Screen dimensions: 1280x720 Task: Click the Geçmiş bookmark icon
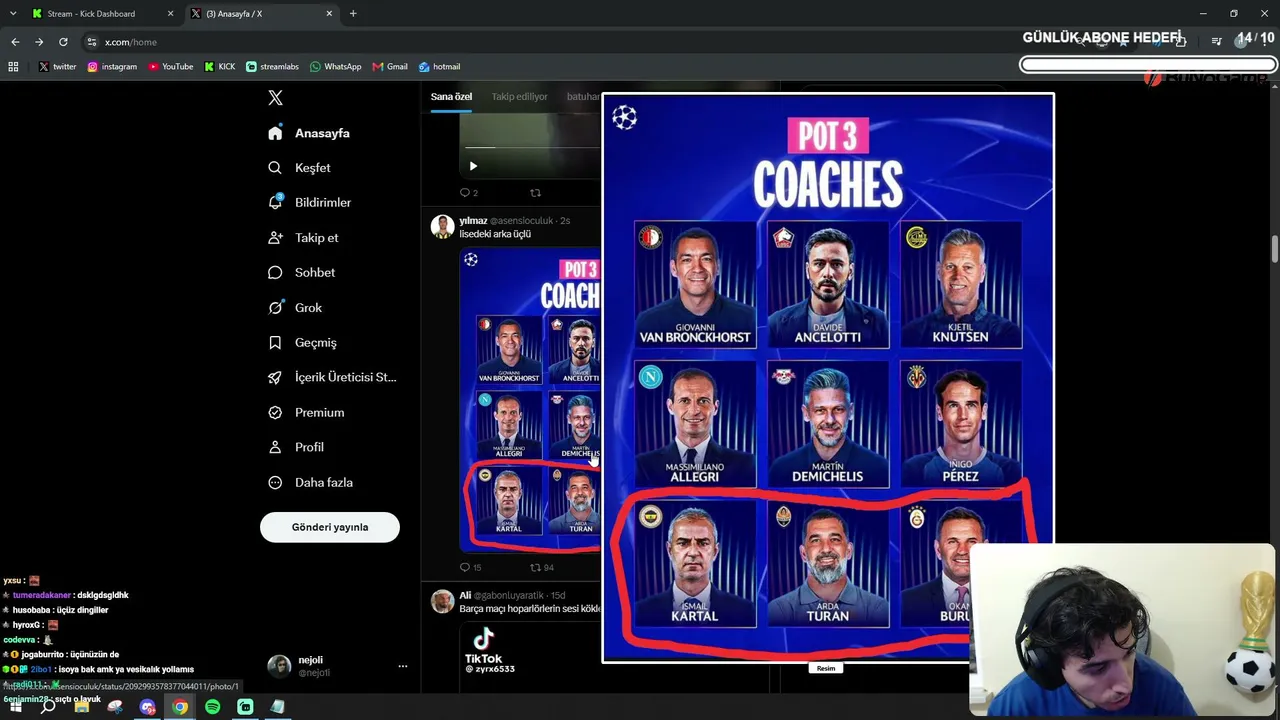[275, 342]
